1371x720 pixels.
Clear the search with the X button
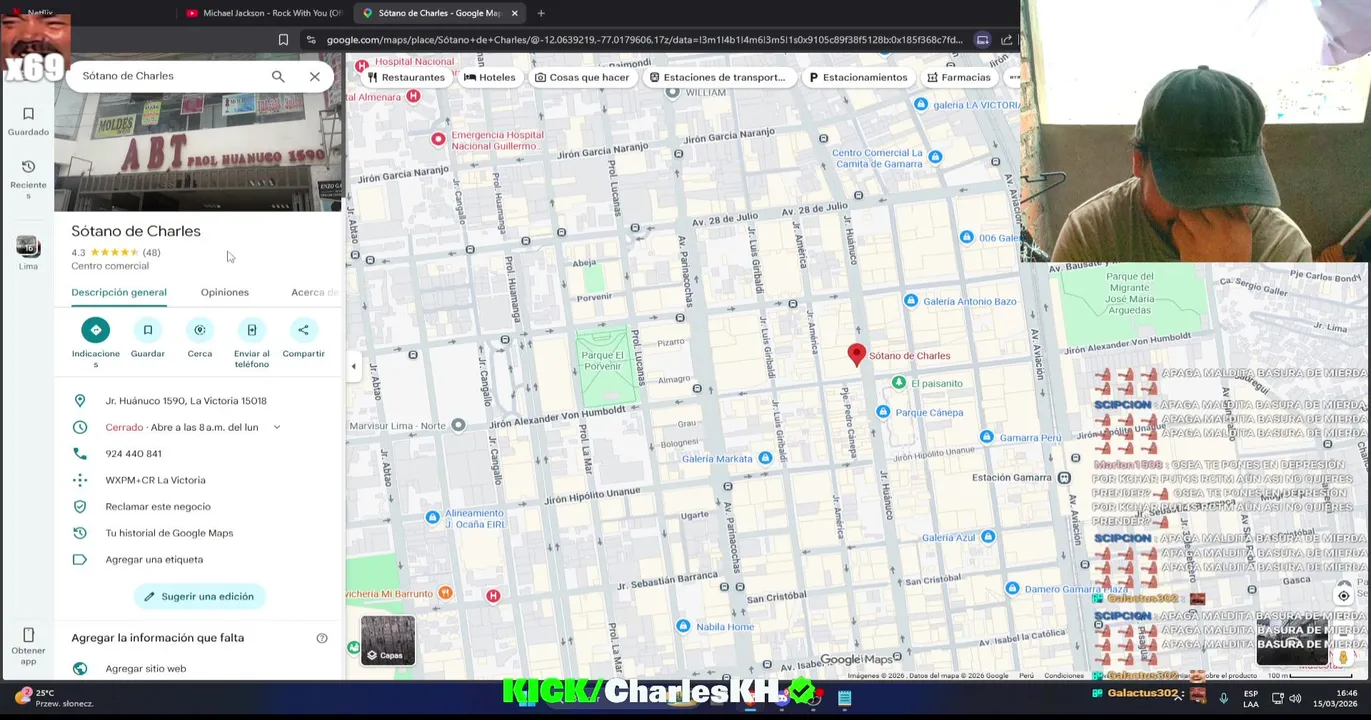pos(315,76)
